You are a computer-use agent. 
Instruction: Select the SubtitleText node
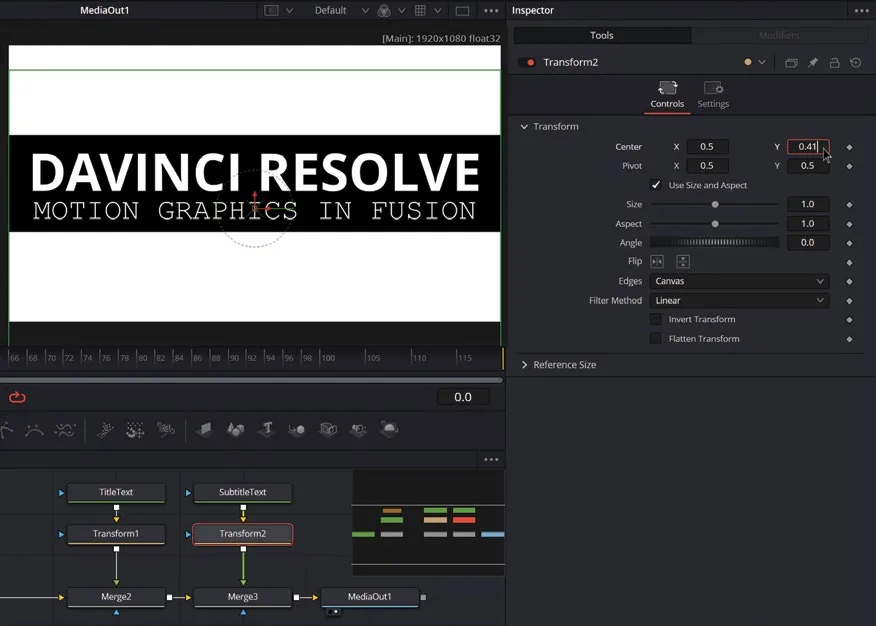[x=242, y=493]
